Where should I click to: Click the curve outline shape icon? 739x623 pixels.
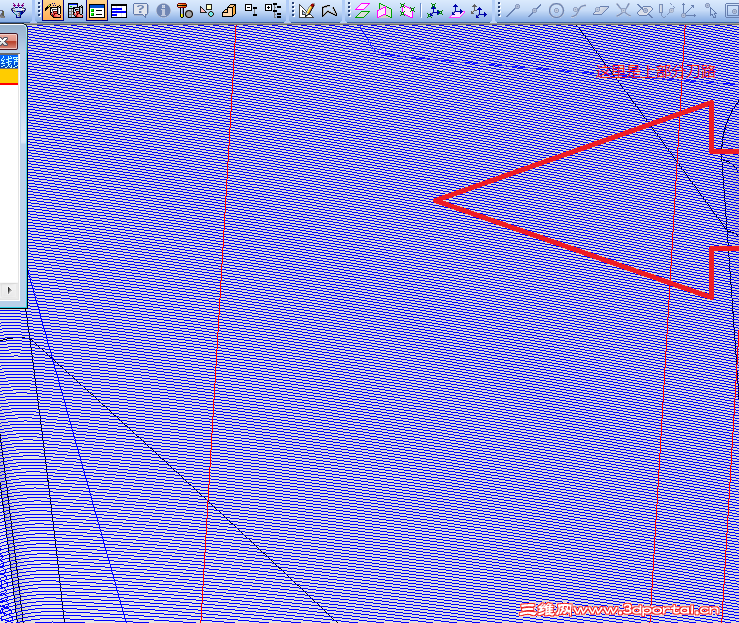(329, 10)
